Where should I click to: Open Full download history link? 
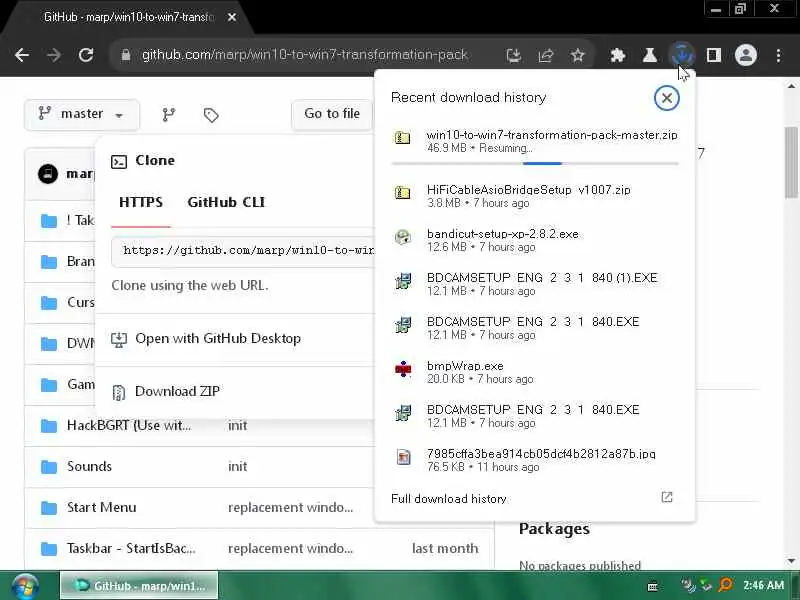point(448,498)
